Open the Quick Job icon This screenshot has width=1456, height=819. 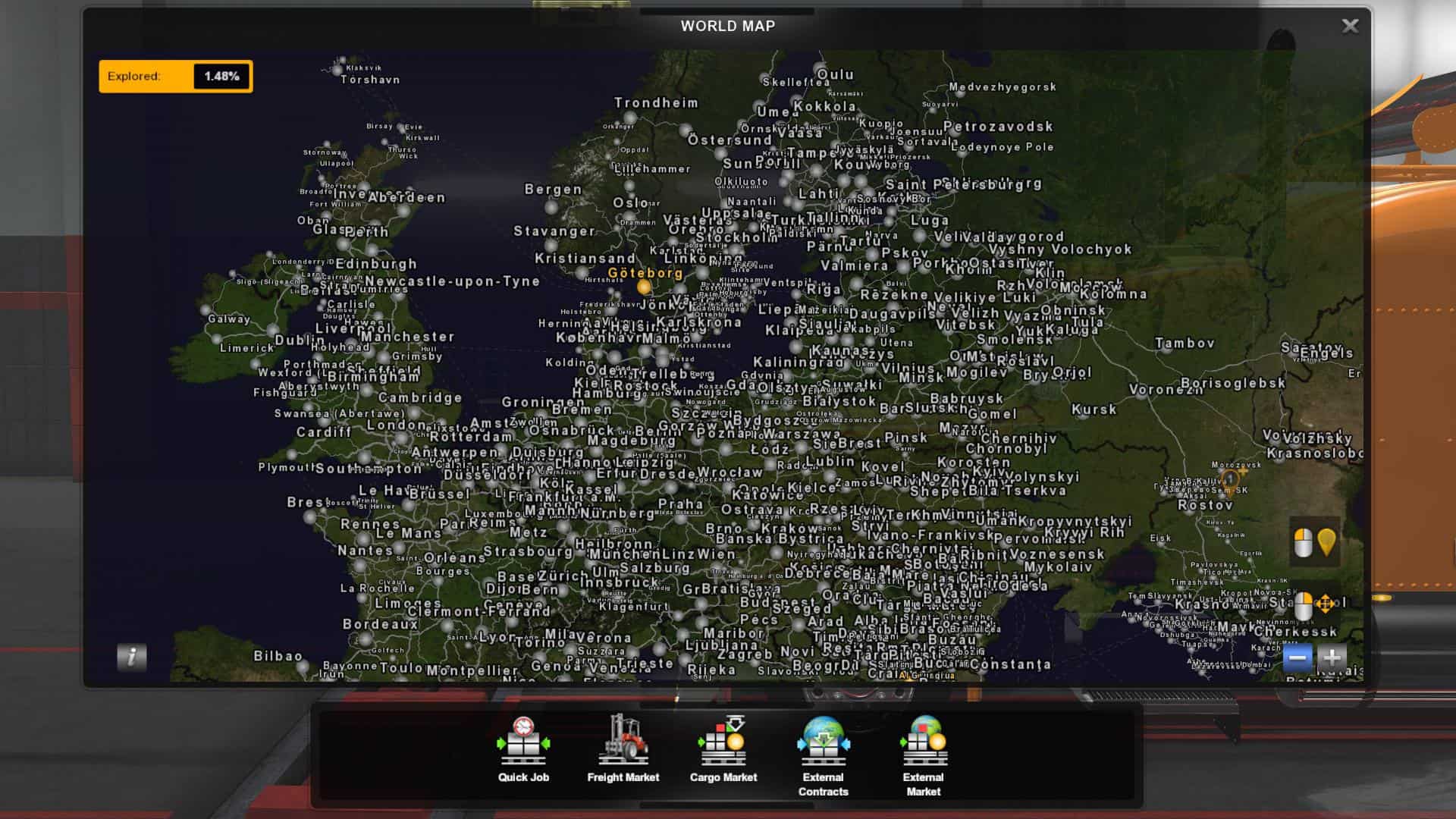[x=522, y=740]
